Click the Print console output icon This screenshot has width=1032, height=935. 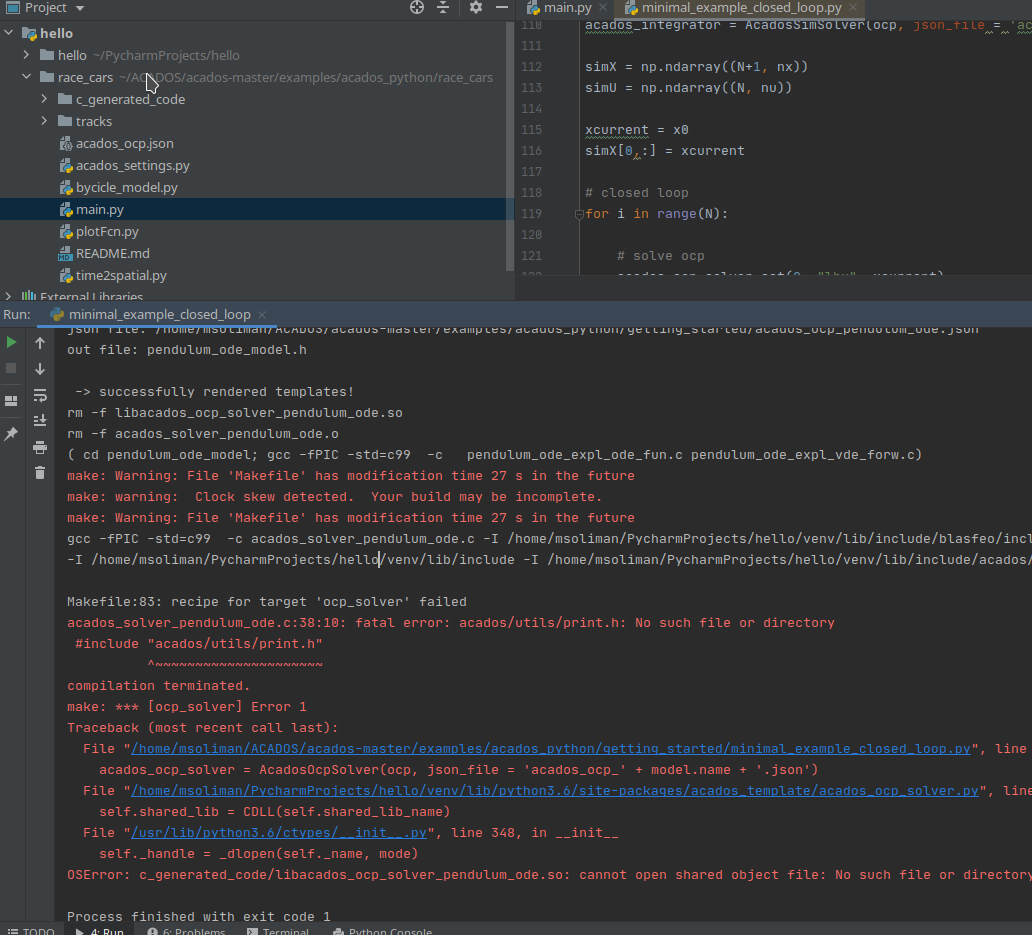pos(40,446)
